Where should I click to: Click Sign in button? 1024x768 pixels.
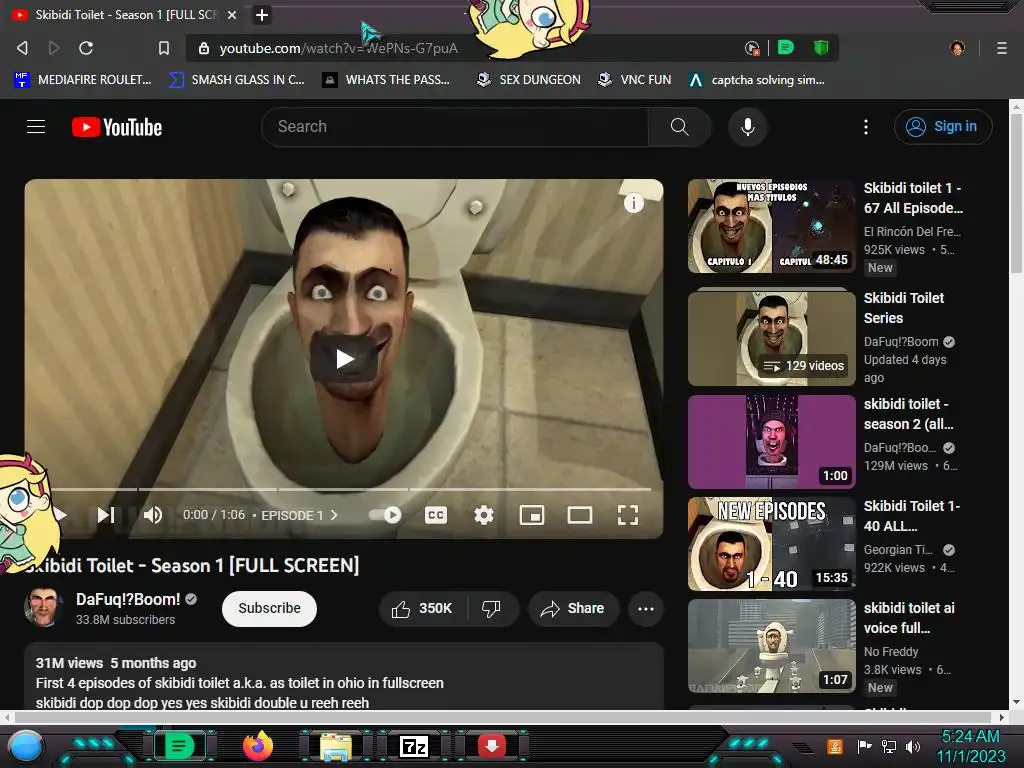point(943,127)
